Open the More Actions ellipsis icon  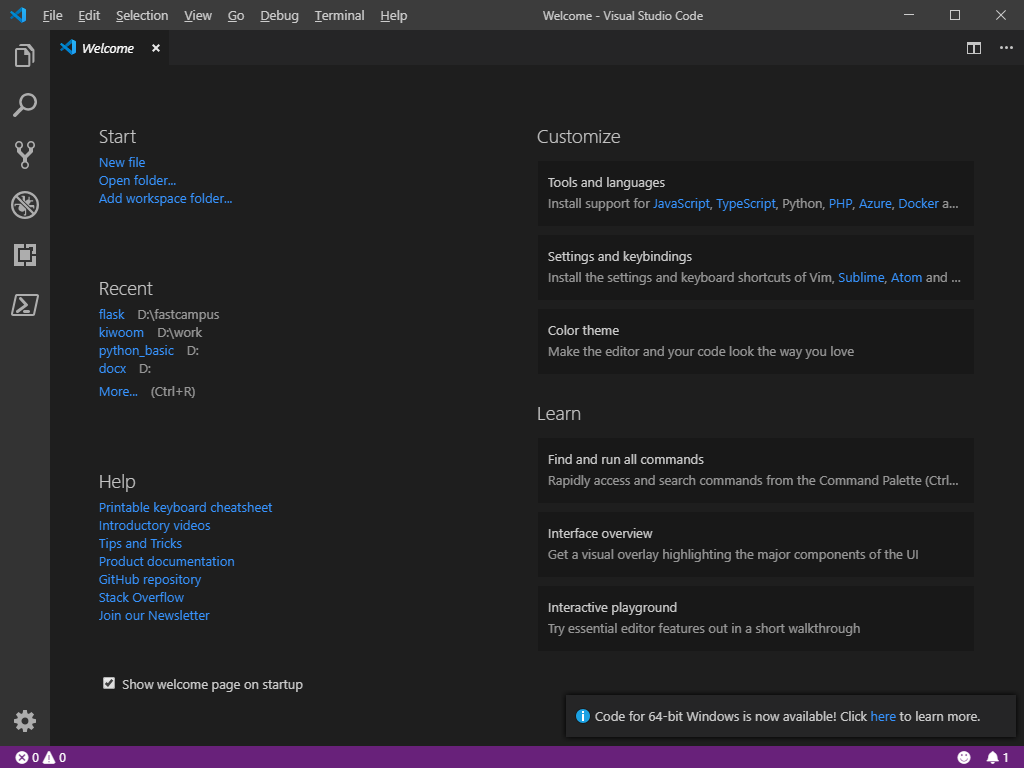(x=1006, y=48)
